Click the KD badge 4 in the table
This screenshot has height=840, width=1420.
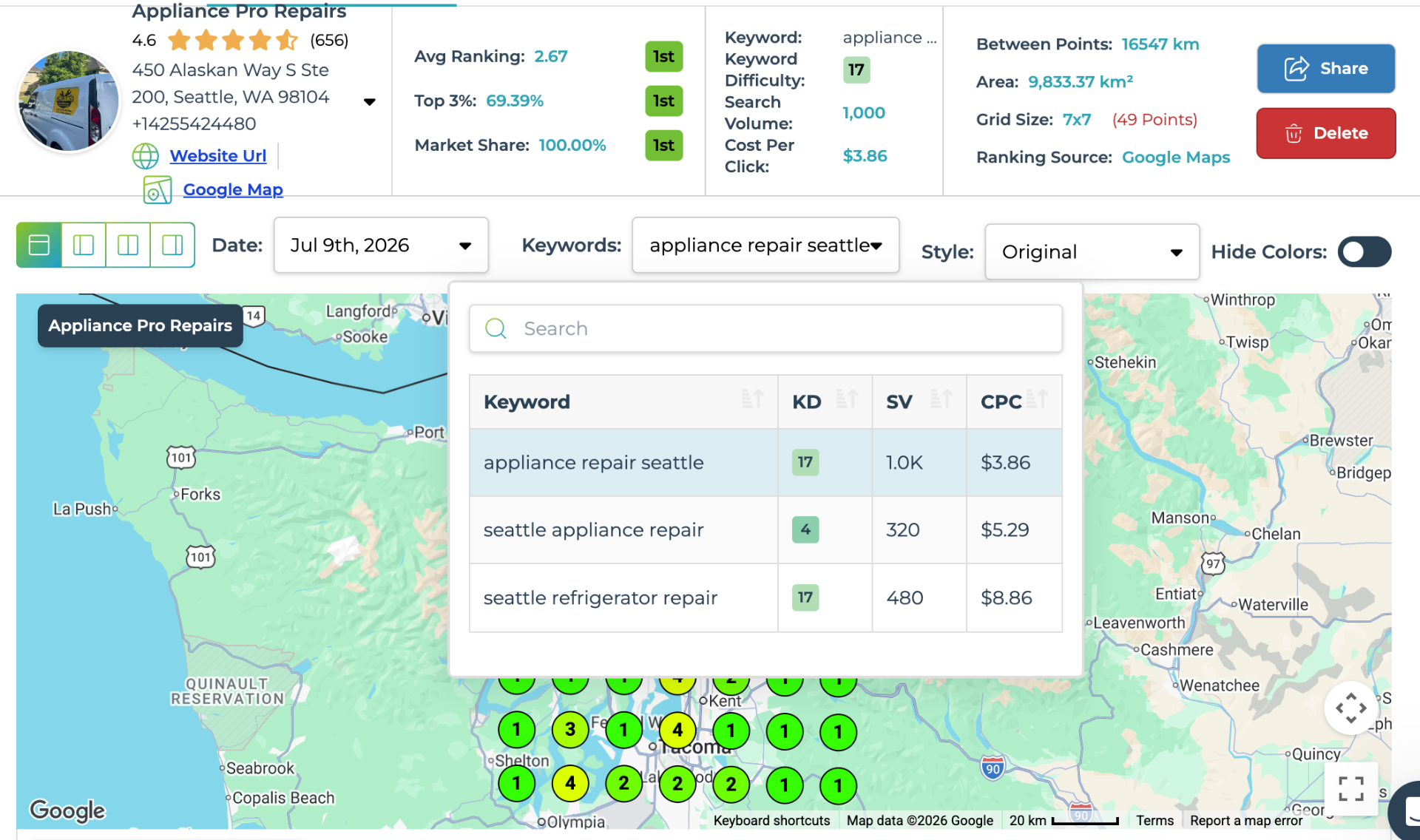click(805, 529)
